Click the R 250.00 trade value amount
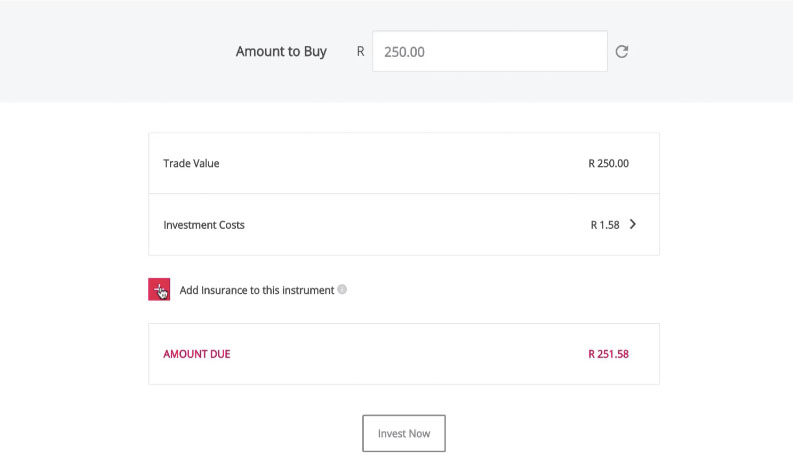Viewport: 793px width, 471px height. click(x=609, y=163)
